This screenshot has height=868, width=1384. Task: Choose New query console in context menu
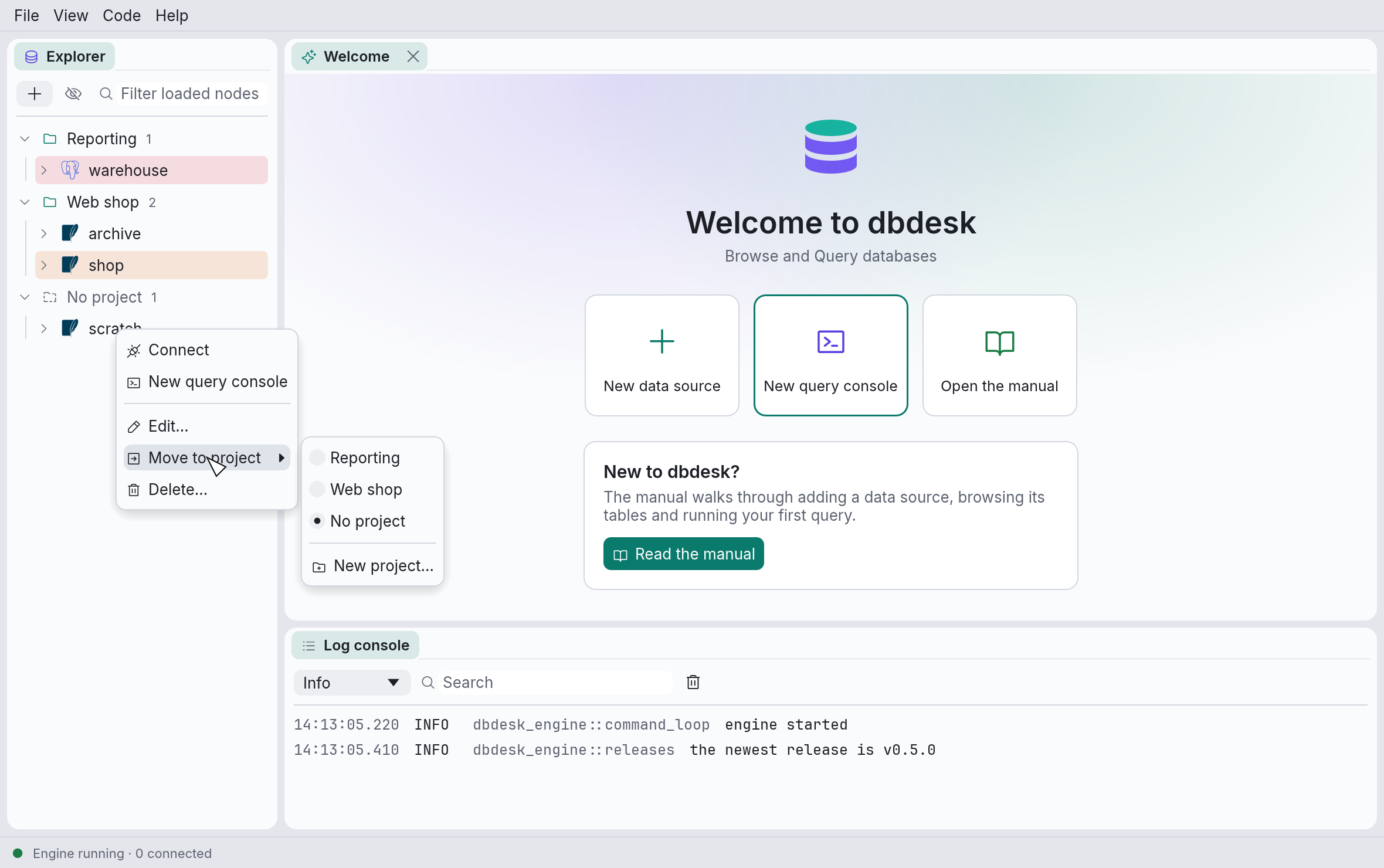pyautogui.click(x=207, y=382)
